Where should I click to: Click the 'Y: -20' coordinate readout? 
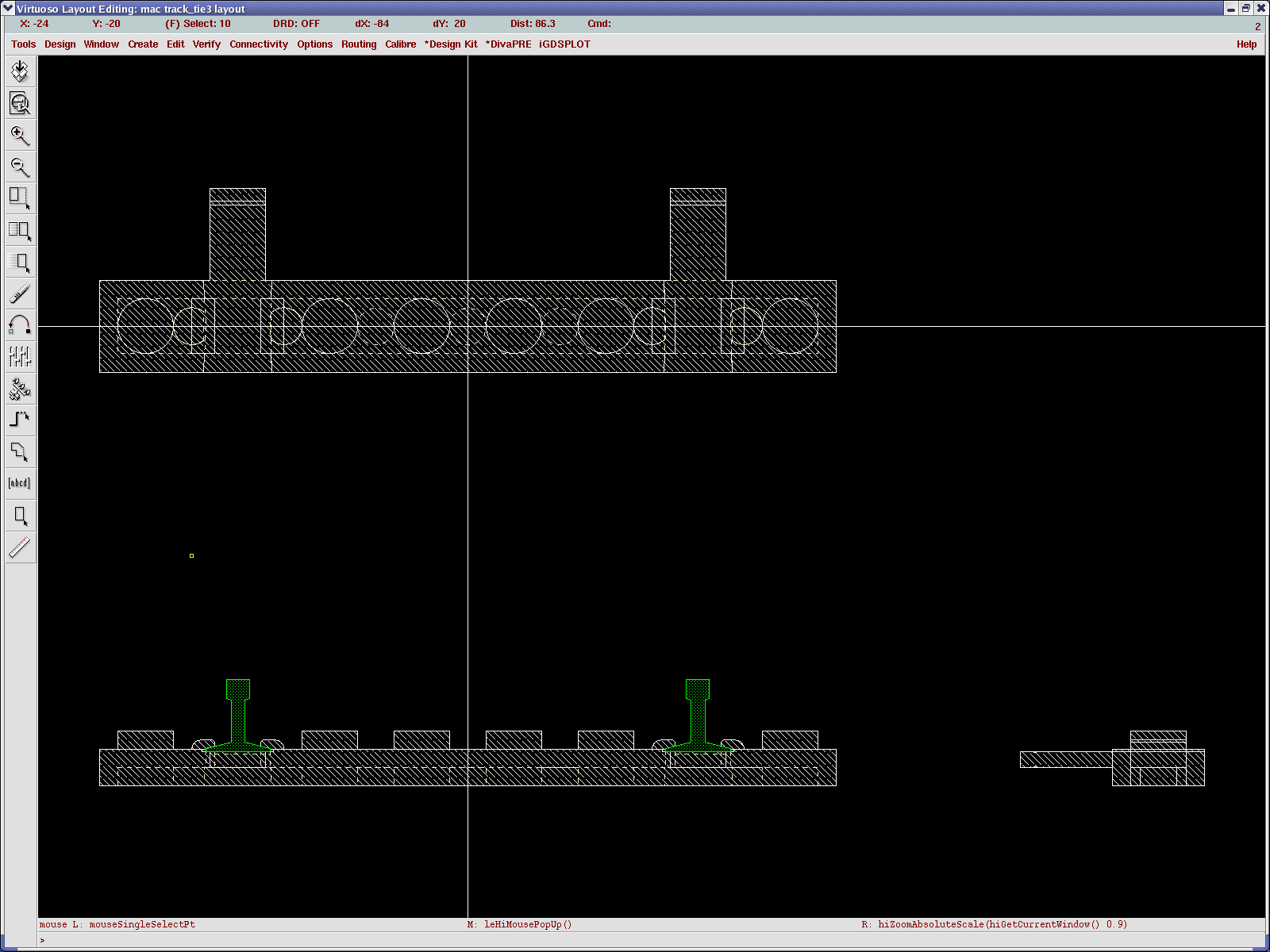pyautogui.click(x=106, y=24)
